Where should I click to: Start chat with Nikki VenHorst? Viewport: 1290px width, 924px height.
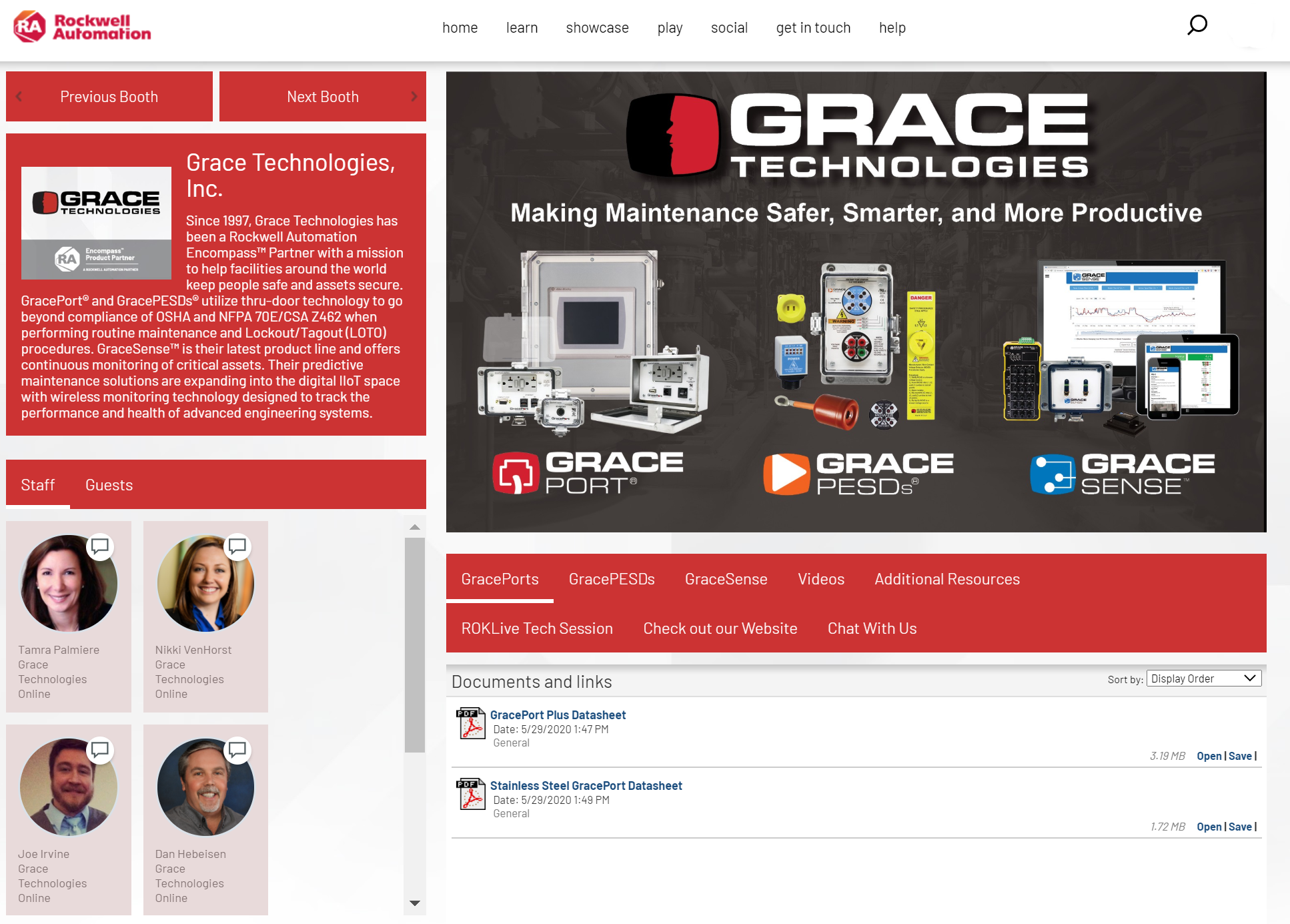237,547
